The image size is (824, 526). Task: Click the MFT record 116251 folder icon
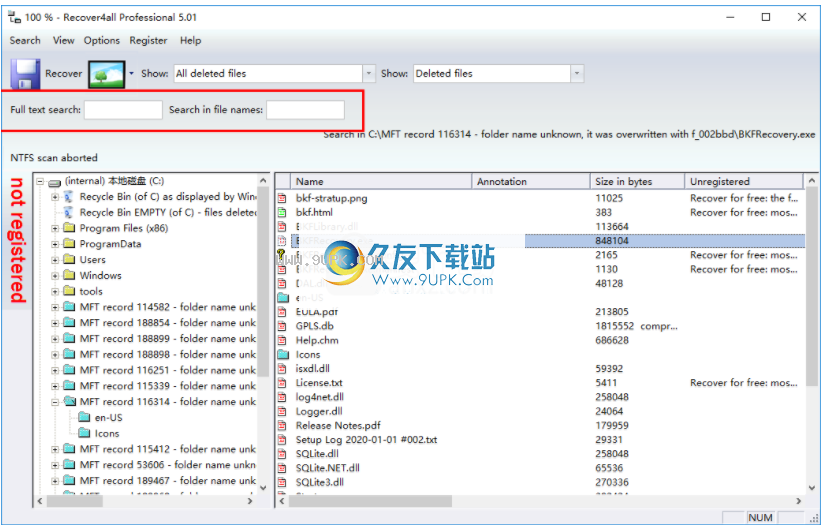click(69, 370)
